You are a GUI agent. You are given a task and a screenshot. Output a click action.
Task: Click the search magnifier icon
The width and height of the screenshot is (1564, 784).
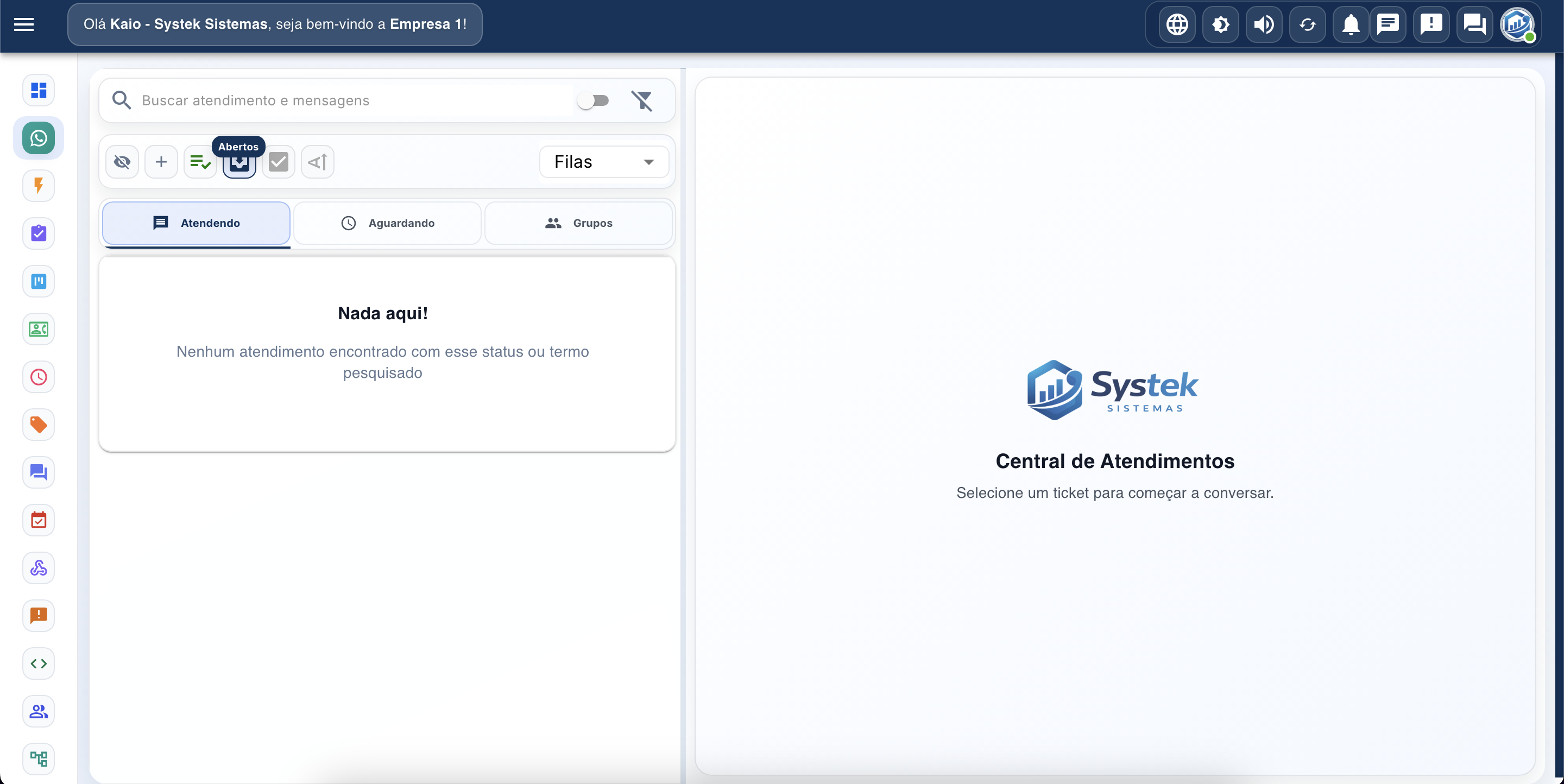[122, 100]
